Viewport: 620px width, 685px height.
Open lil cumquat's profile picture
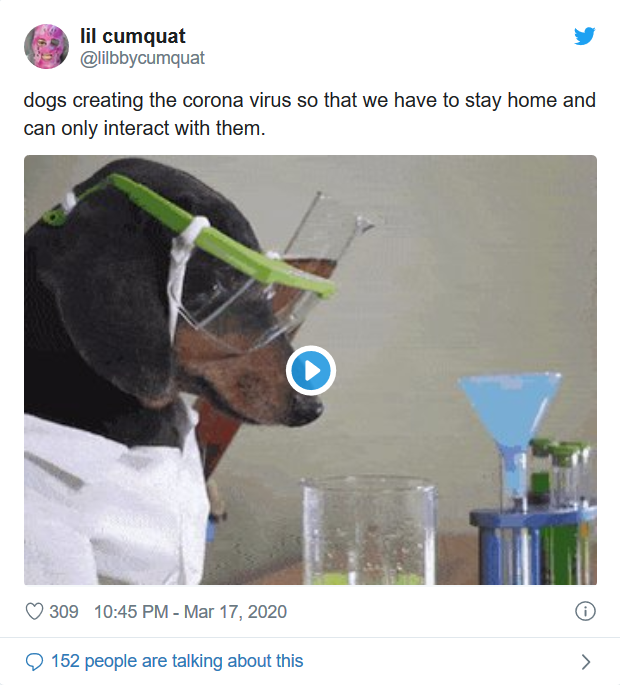(46, 46)
